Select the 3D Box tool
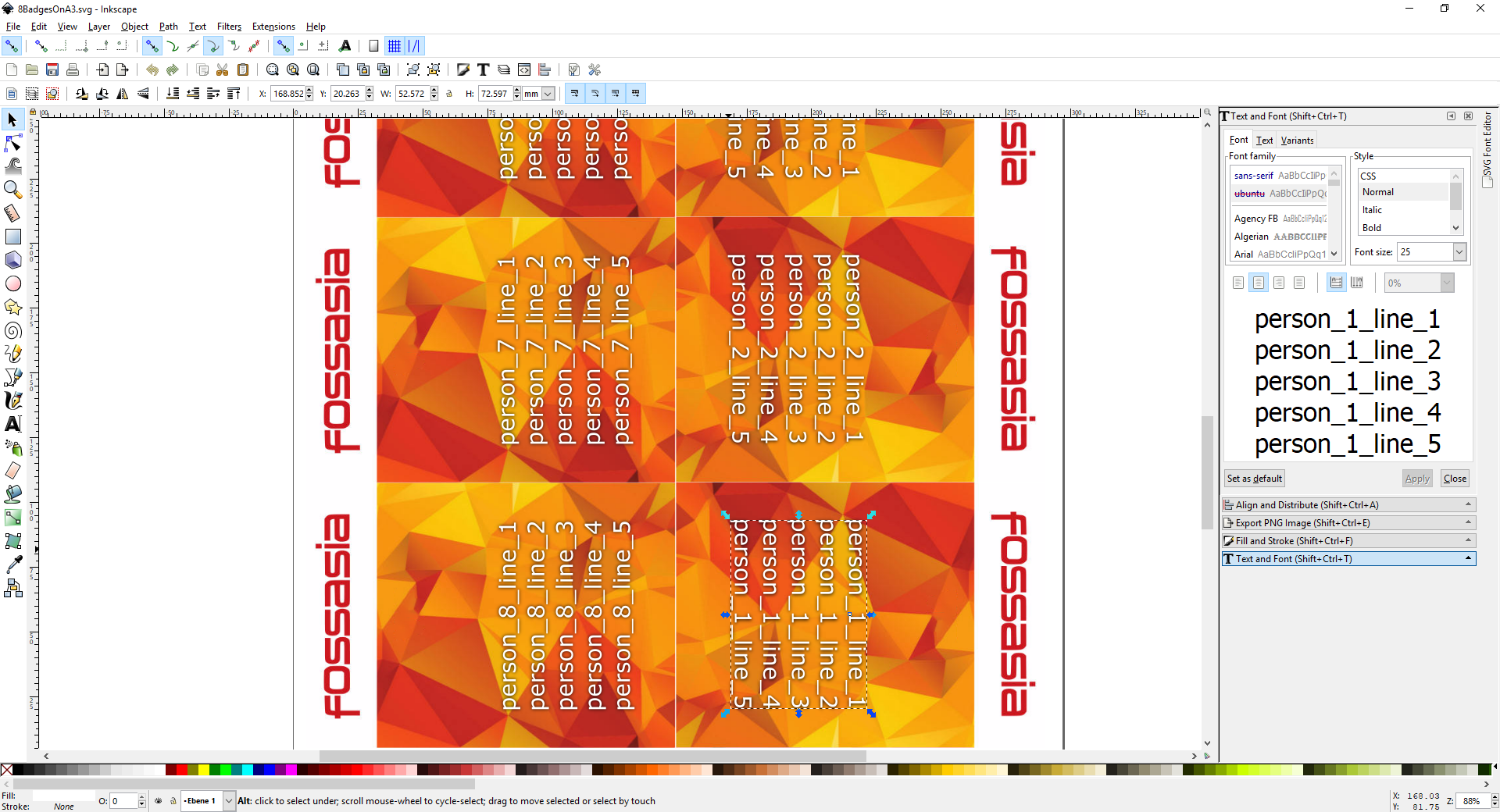1500x812 pixels. 12,260
